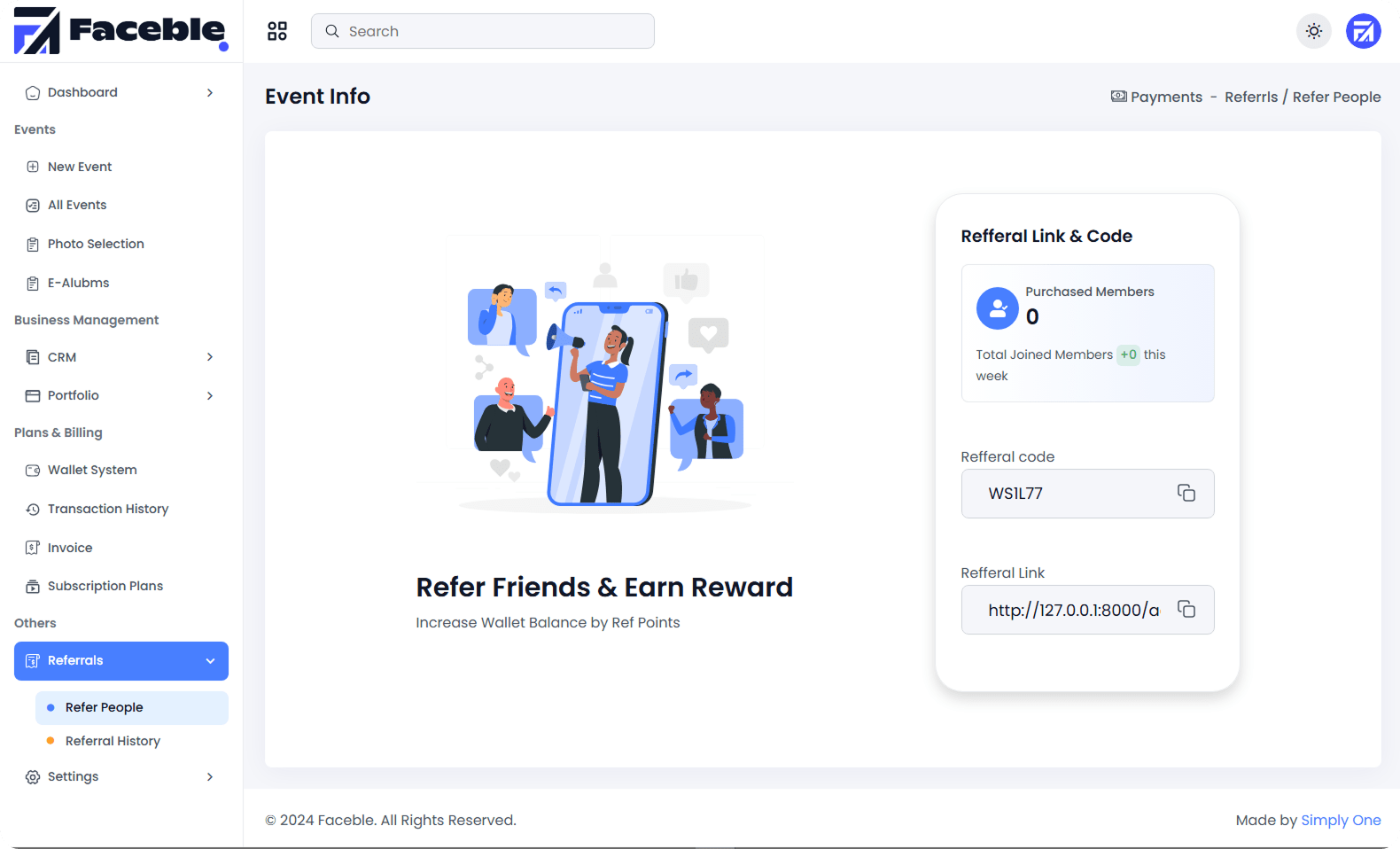Select Referral History submenu item
The height and width of the screenshot is (849, 1400).
(x=113, y=741)
